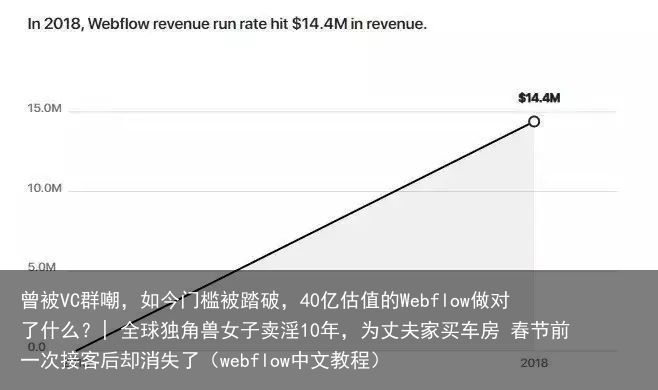
Task: Click the 40亿 text in the caption
Action: coord(320,301)
